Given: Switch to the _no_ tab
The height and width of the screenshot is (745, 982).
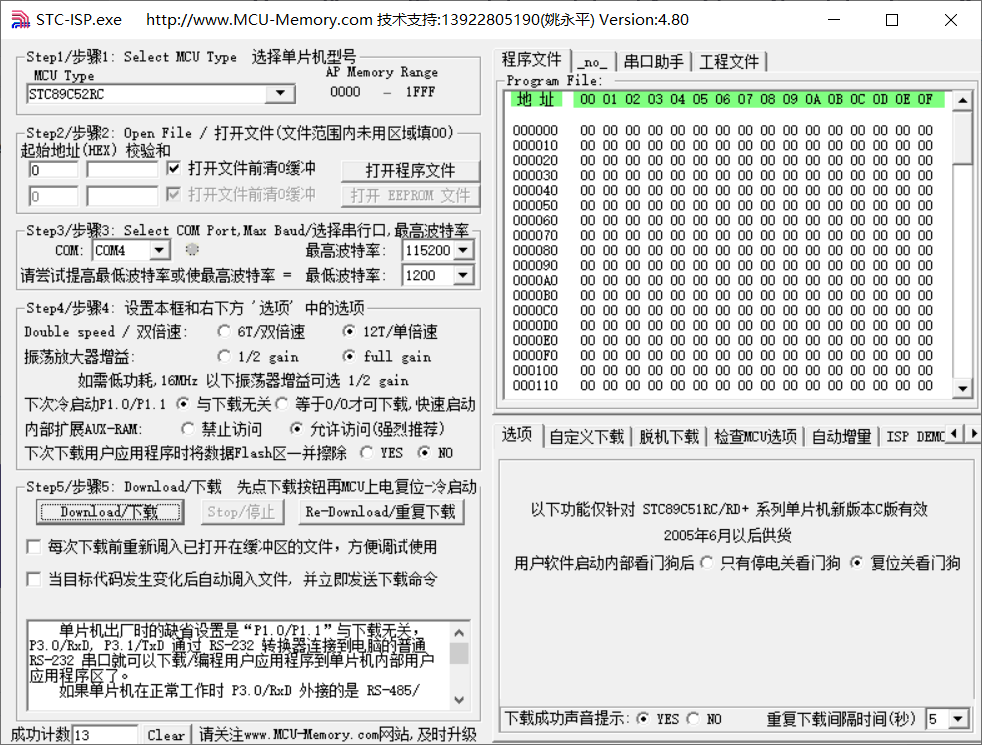Looking at the screenshot, I should (592, 62).
